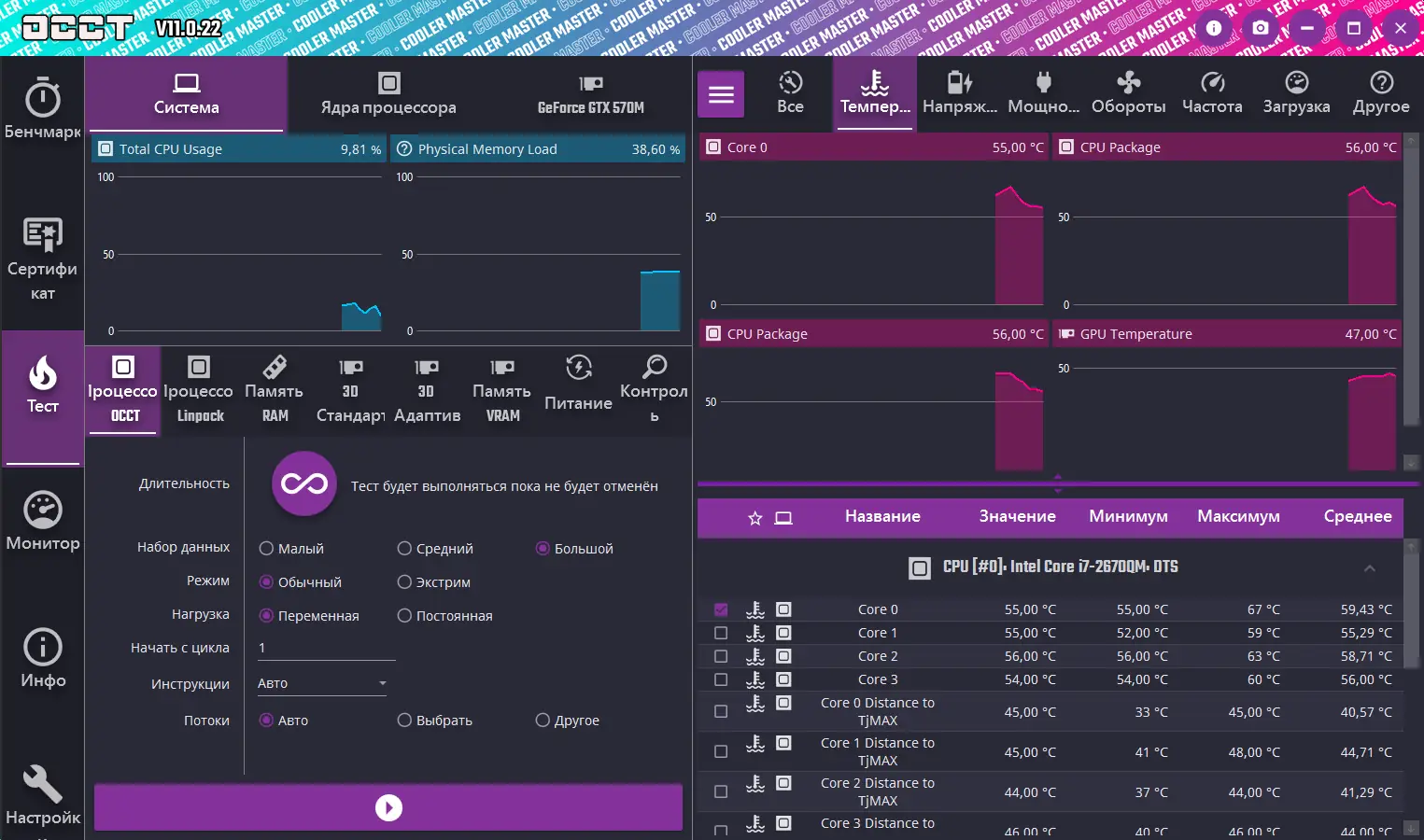The width and height of the screenshot is (1424, 840).
Task: Open the Напряжение voltage tab
Action: pos(960,93)
